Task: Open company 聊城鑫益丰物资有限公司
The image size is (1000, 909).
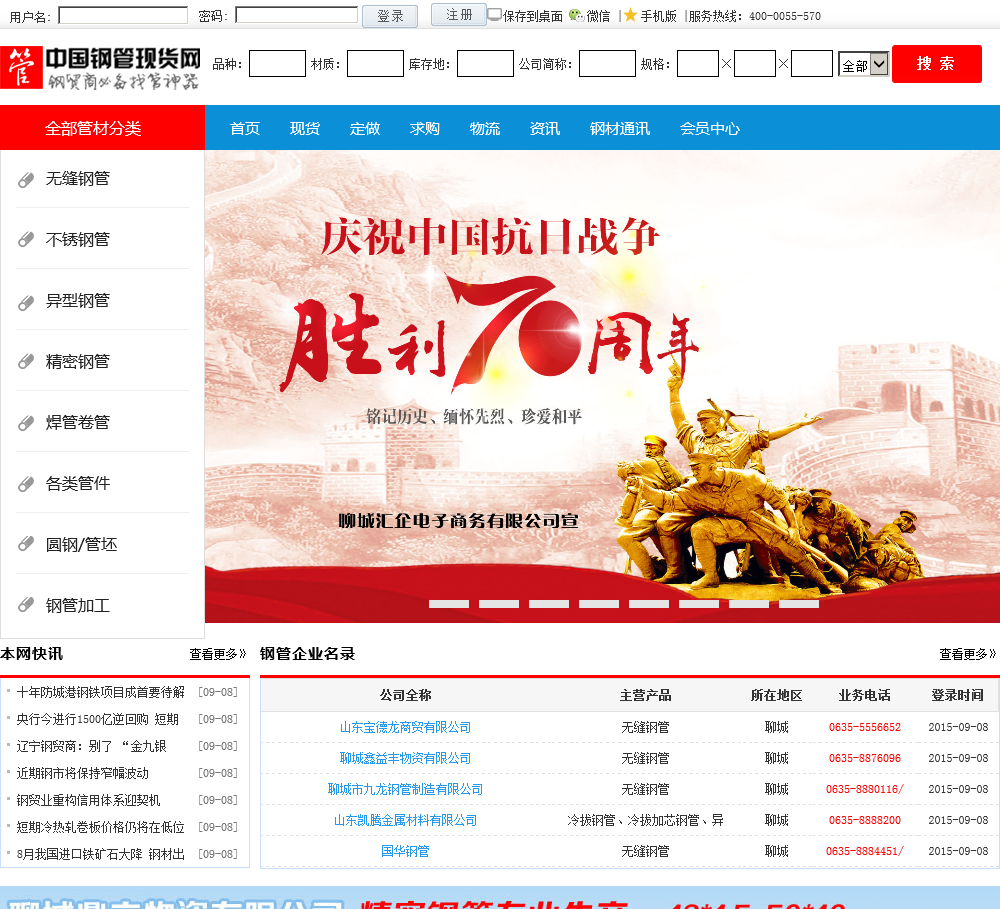Action: coord(406,758)
